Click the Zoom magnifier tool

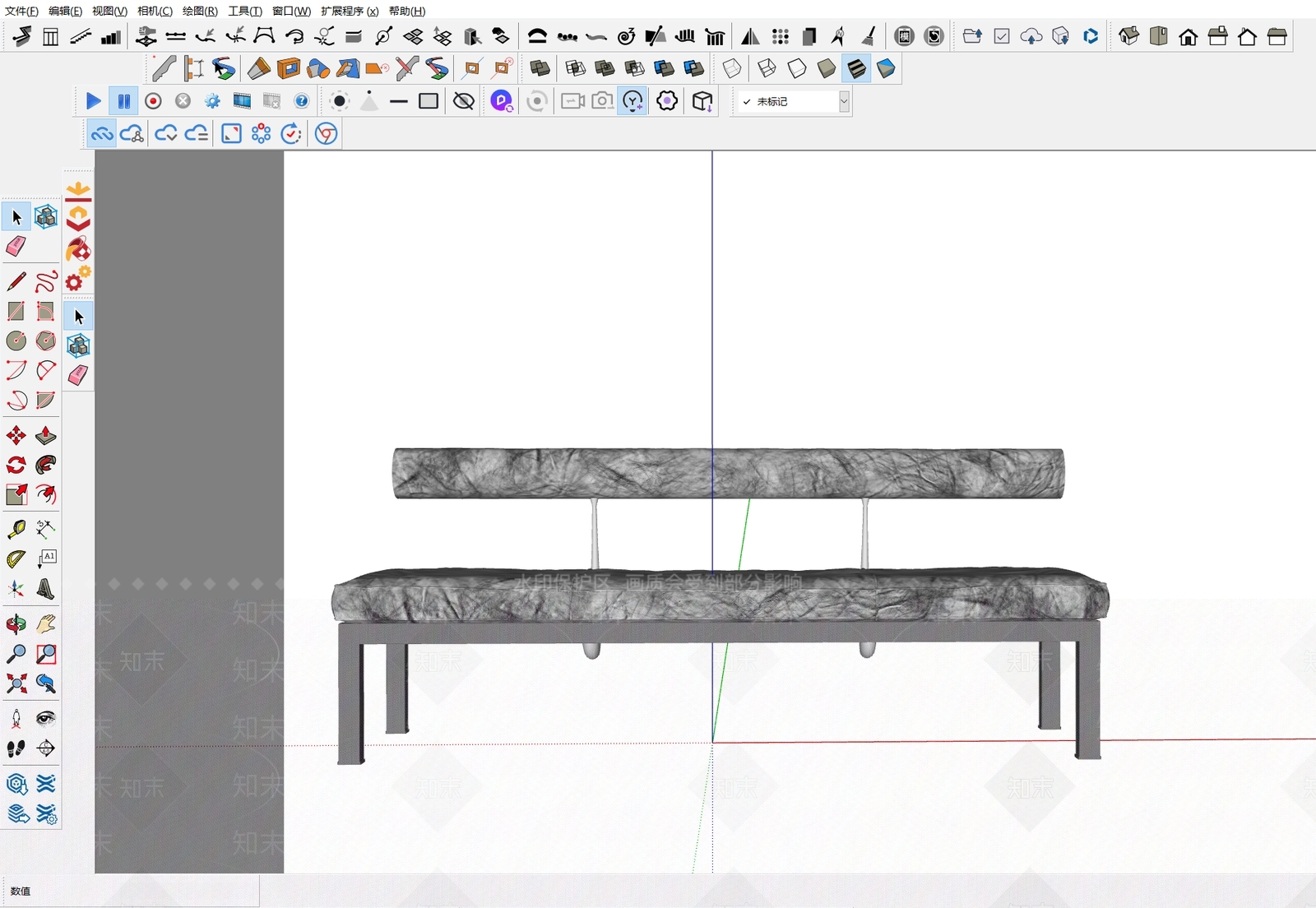(16, 654)
